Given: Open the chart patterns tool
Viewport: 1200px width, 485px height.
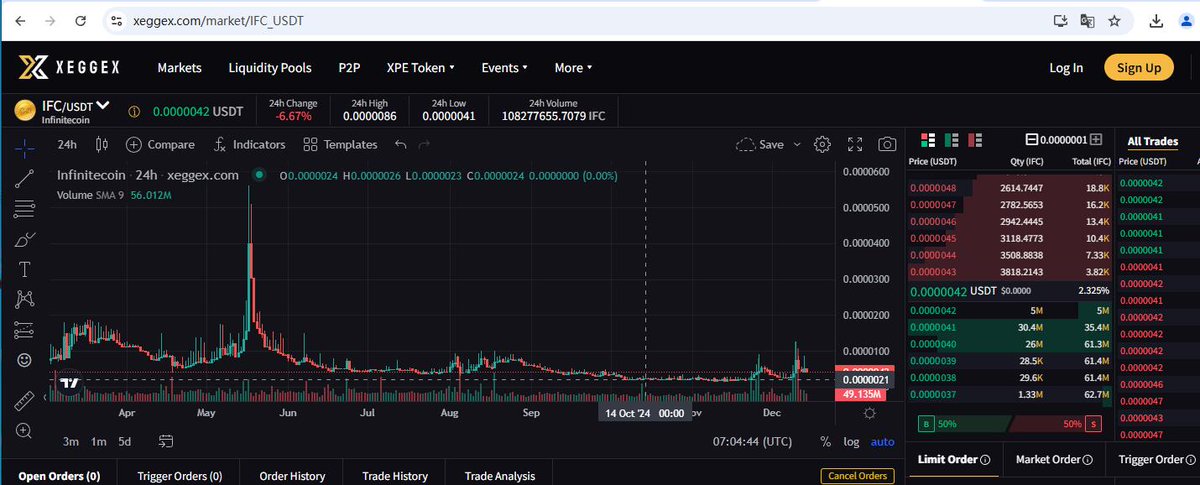Looking at the screenshot, I should coord(25,299).
